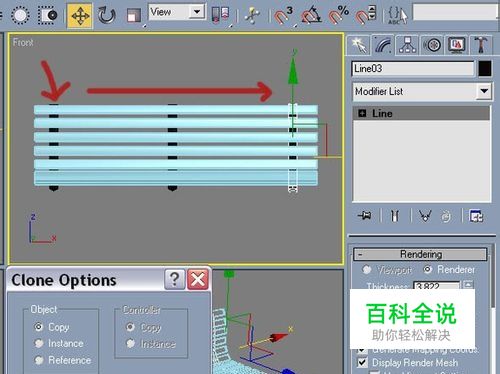The width and height of the screenshot is (500, 374).
Task: Select the Renderer radio option
Action: click(428, 269)
